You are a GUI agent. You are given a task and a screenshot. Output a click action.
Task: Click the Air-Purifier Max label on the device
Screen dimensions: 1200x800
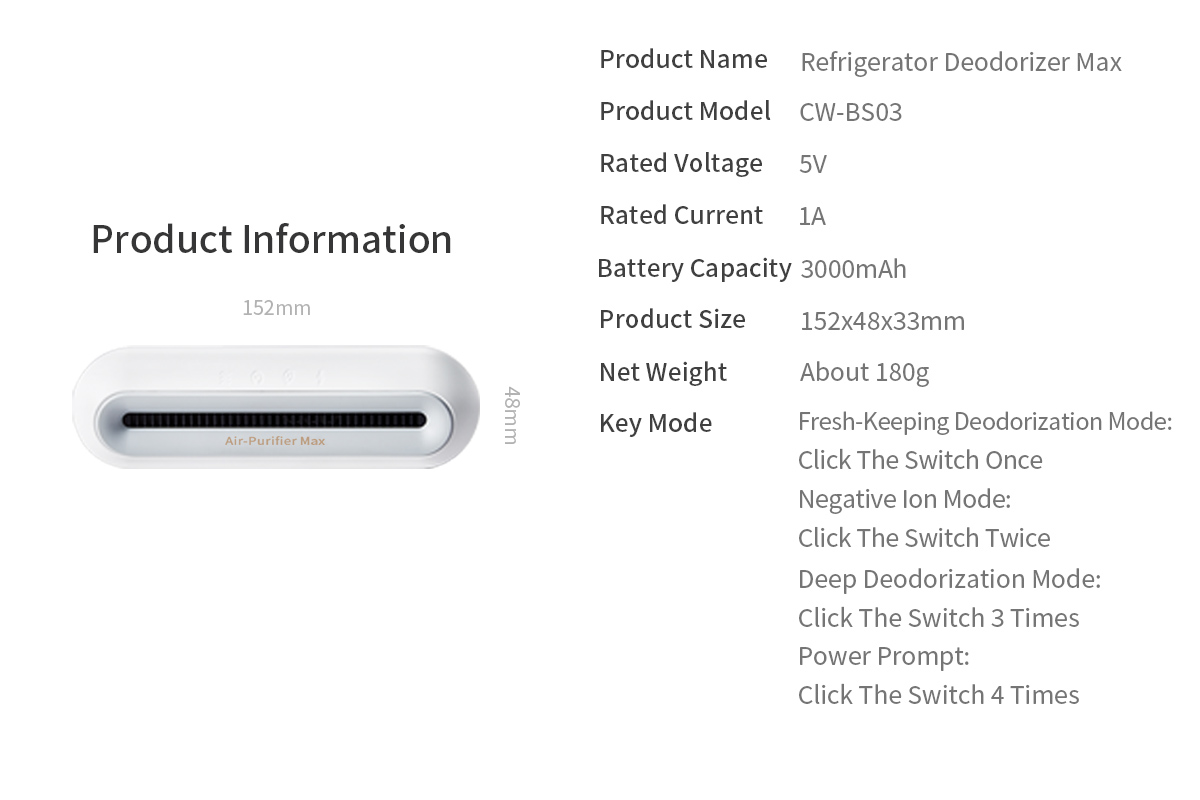pos(275,441)
